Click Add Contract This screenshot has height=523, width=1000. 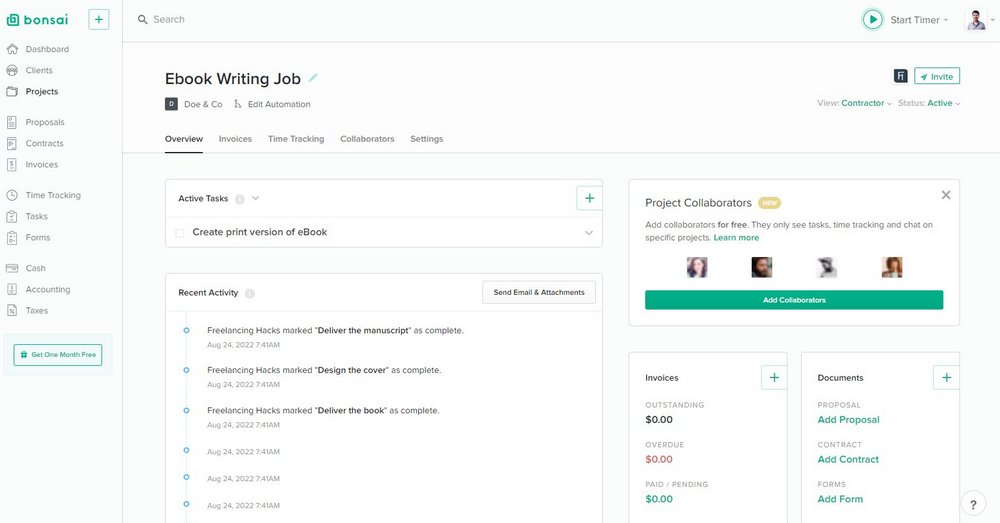[848, 459]
